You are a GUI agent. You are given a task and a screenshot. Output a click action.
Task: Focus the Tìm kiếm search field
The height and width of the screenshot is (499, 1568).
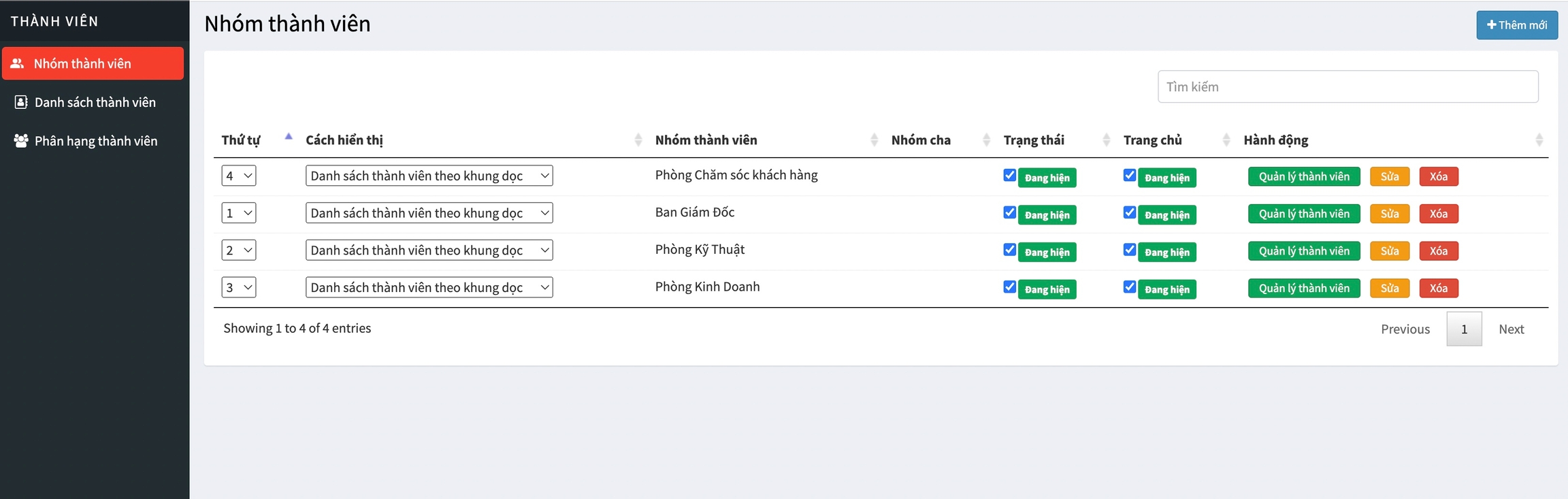point(1347,87)
